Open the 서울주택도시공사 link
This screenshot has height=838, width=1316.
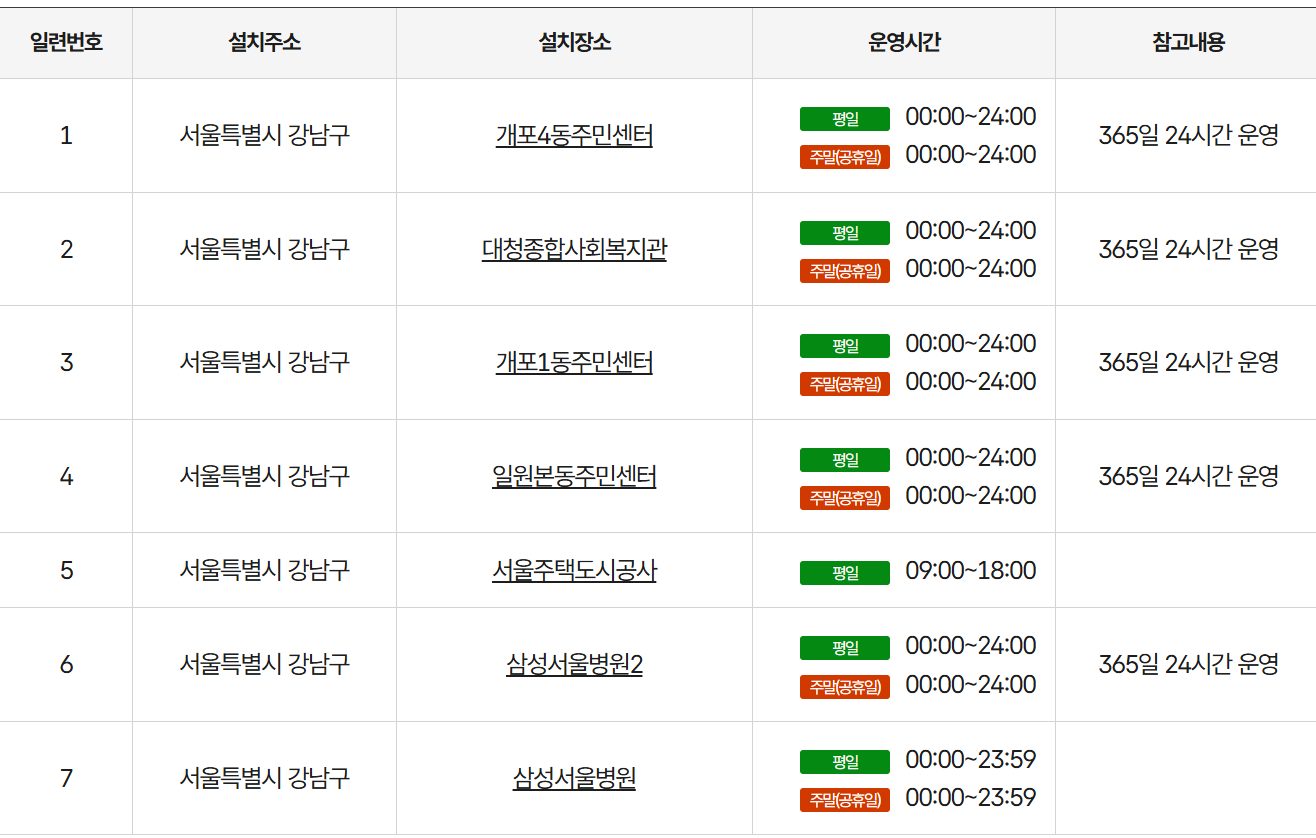(575, 570)
